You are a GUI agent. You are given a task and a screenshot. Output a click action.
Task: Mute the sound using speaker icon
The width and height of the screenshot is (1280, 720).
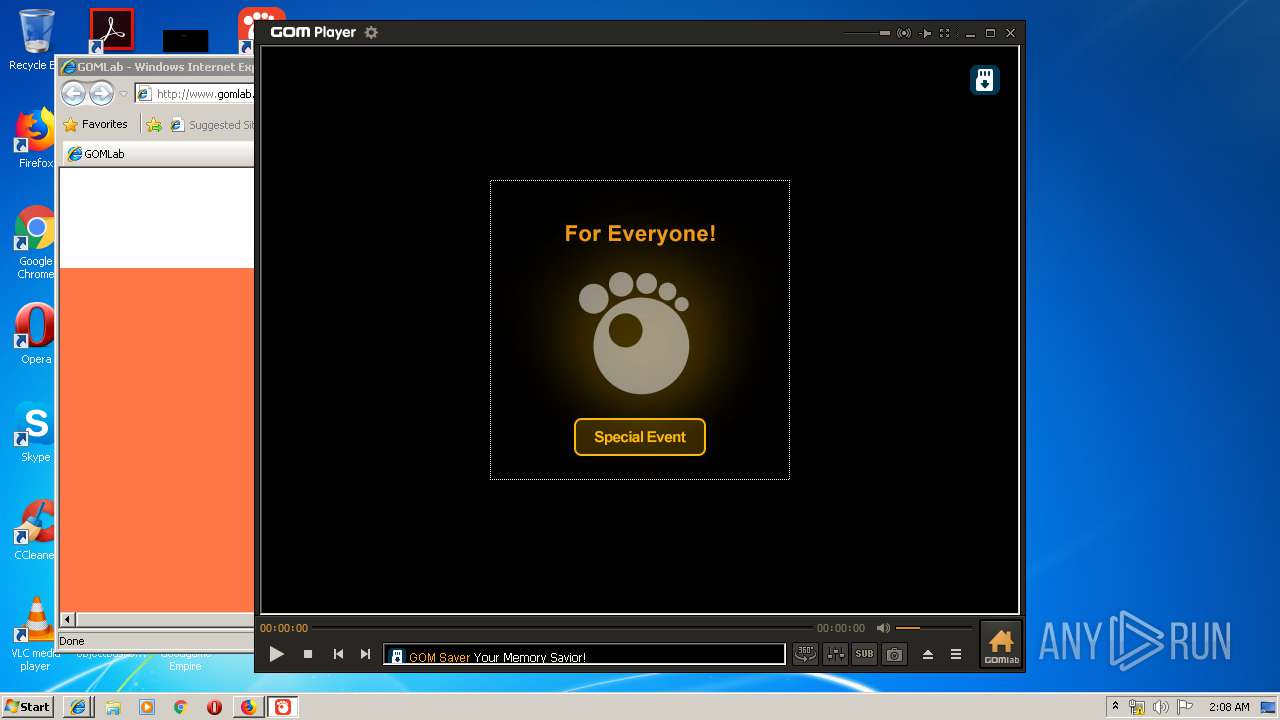point(883,628)
